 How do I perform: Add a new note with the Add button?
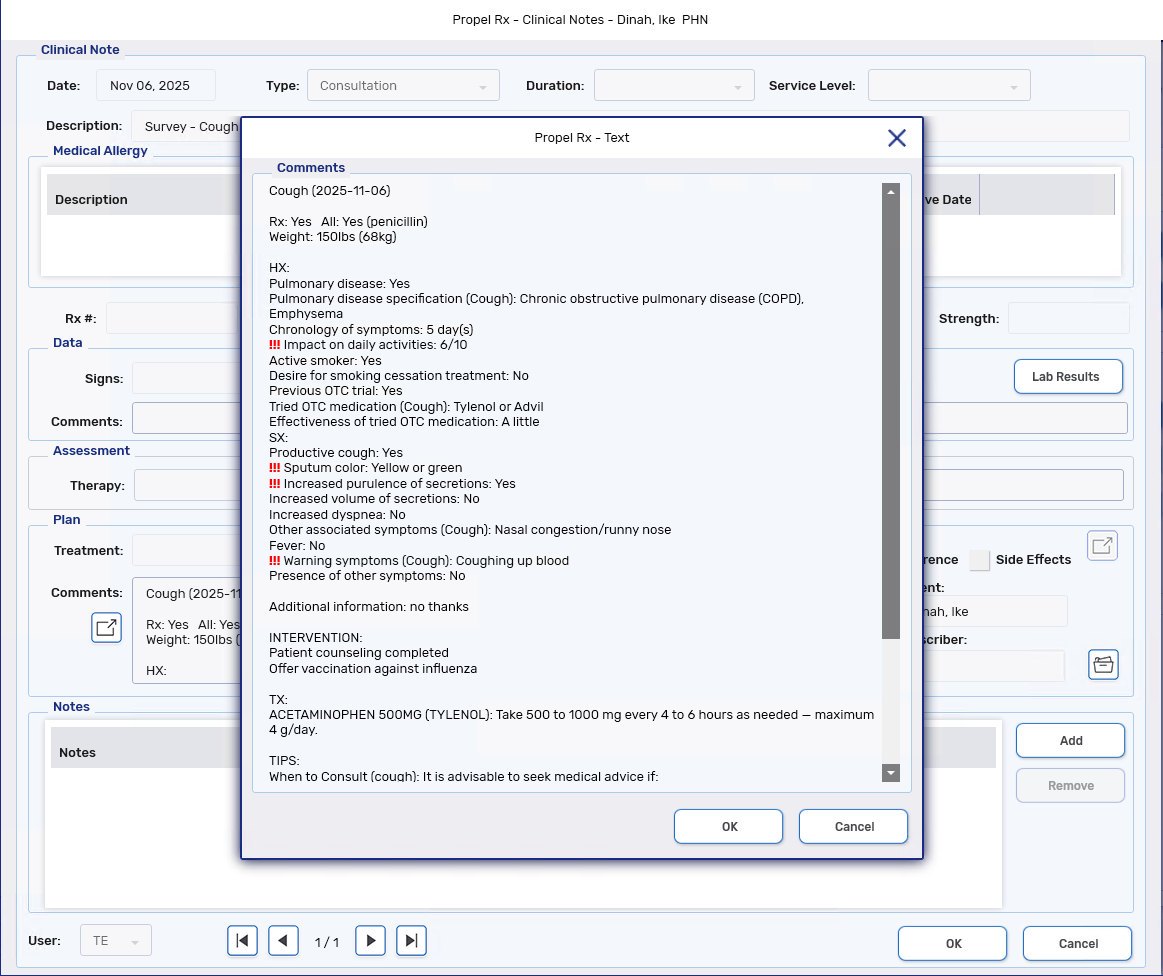pyautogui.click(x=1070, y=741)
